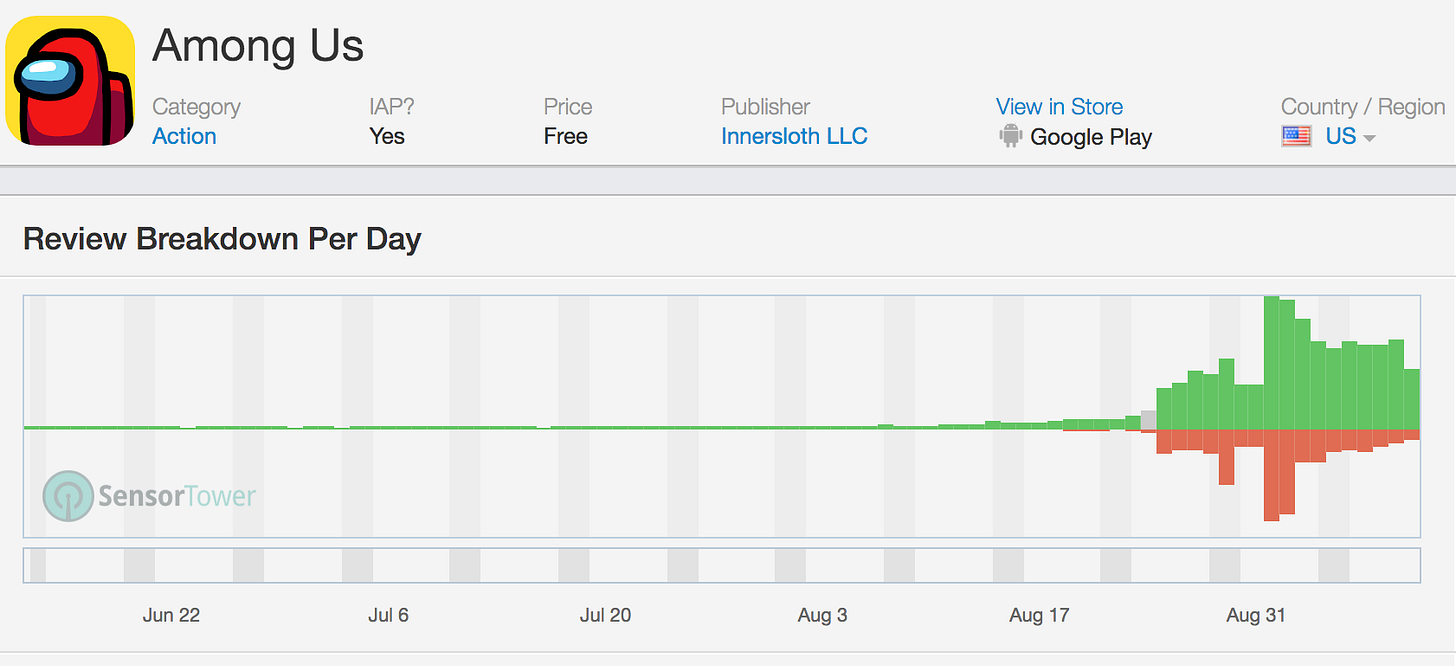This screenshot has width=1456, height=666.
Task: Click the Android robot icon
Action: coord(1010,137)
